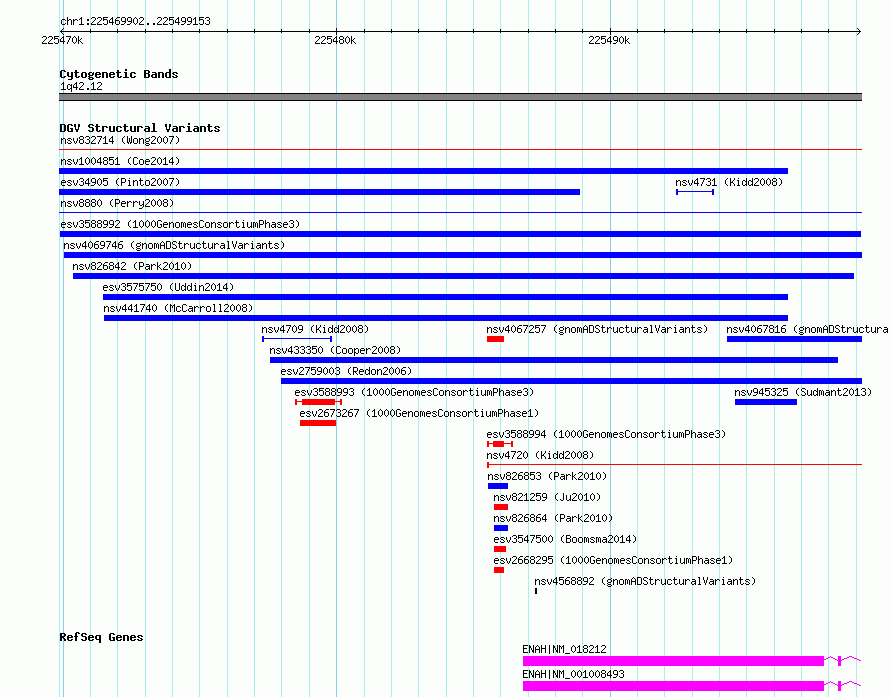
Task: Select nsv4568892 (gnomADStructuralVariants) label
Action: coord(645,581)
